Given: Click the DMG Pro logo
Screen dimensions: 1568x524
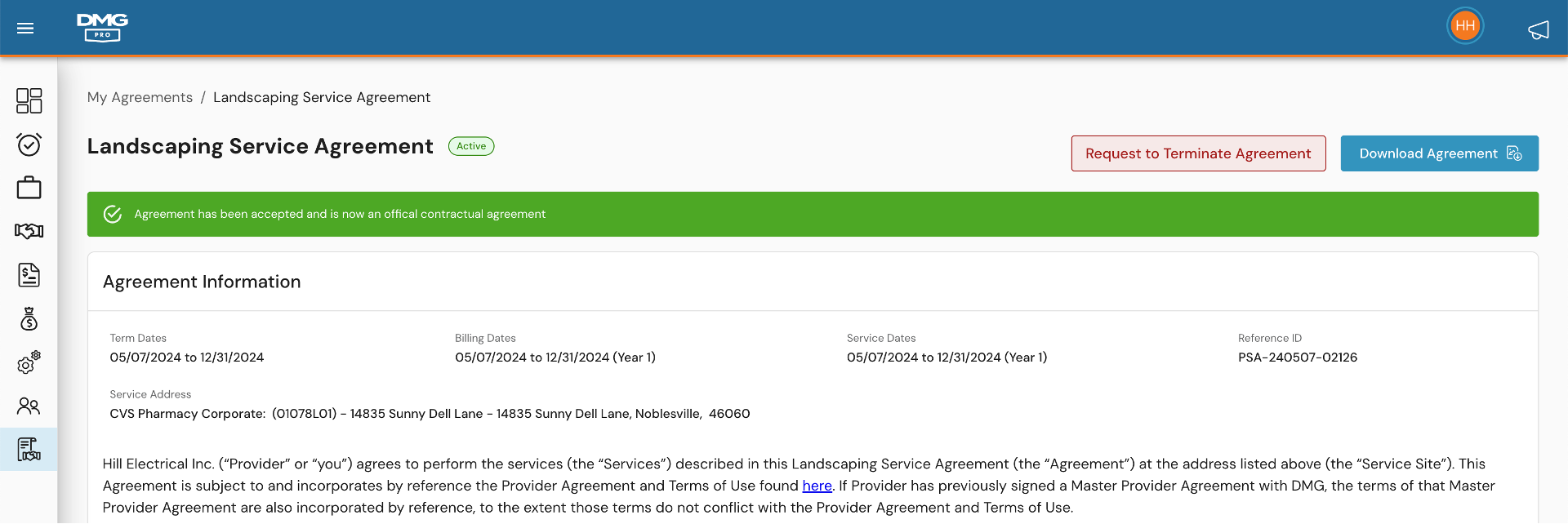Looking at the screenshot, I should (102, 28).
